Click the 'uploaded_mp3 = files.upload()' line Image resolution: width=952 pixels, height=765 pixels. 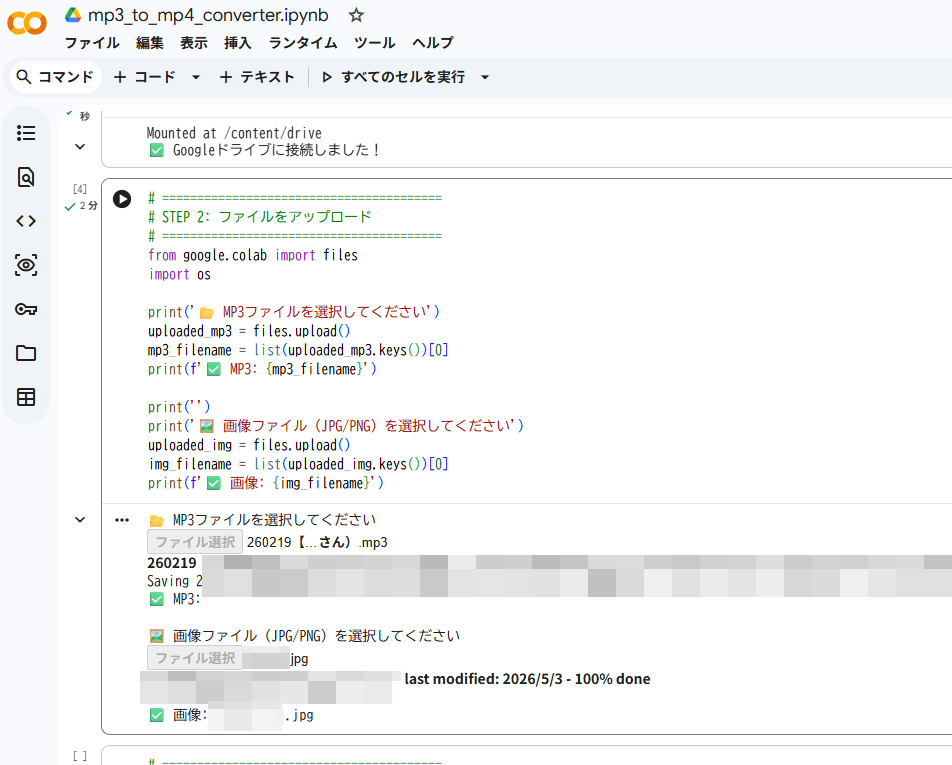249,331
